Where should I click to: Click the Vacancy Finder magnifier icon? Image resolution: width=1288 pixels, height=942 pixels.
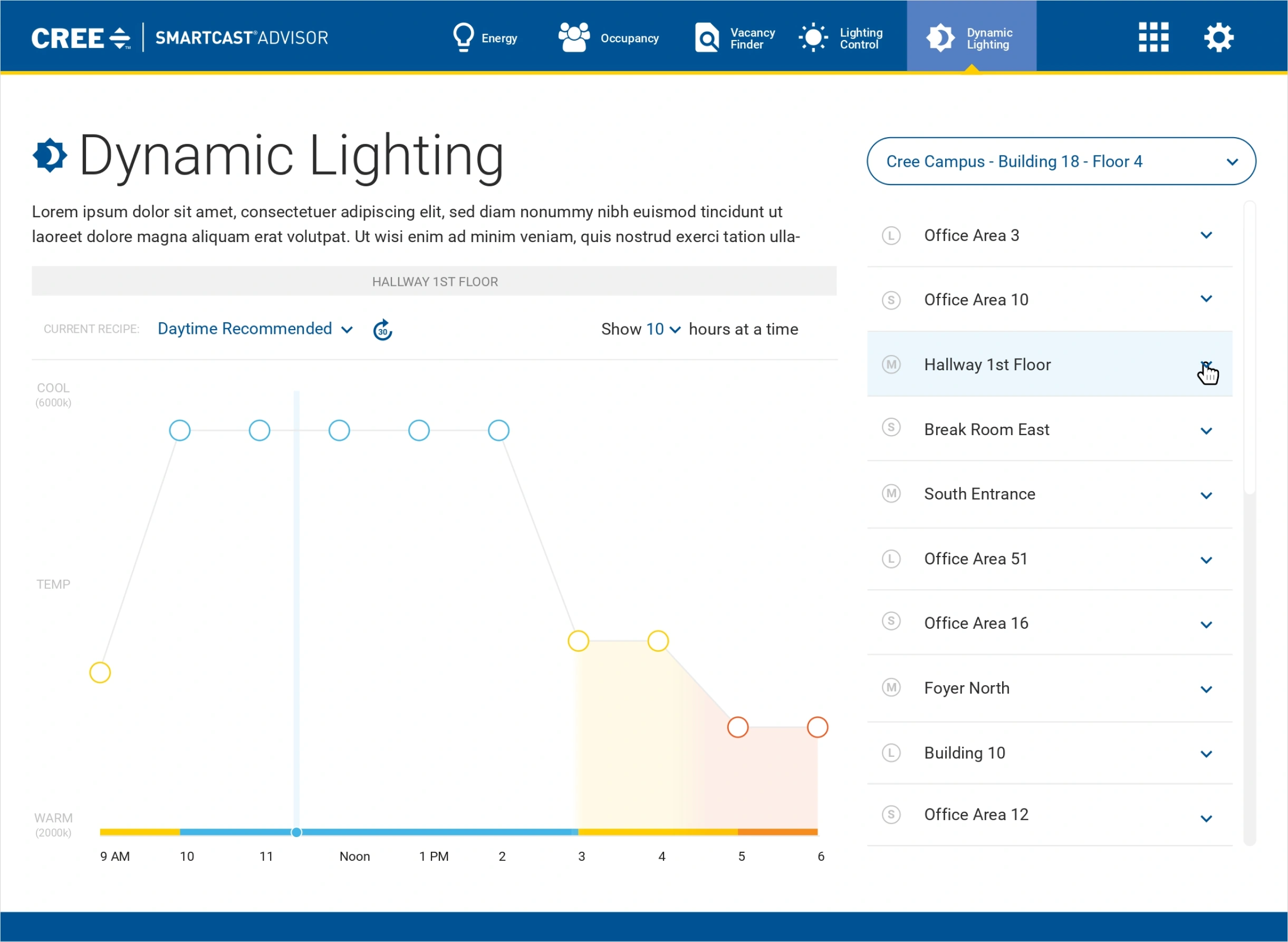coord(706,37)
